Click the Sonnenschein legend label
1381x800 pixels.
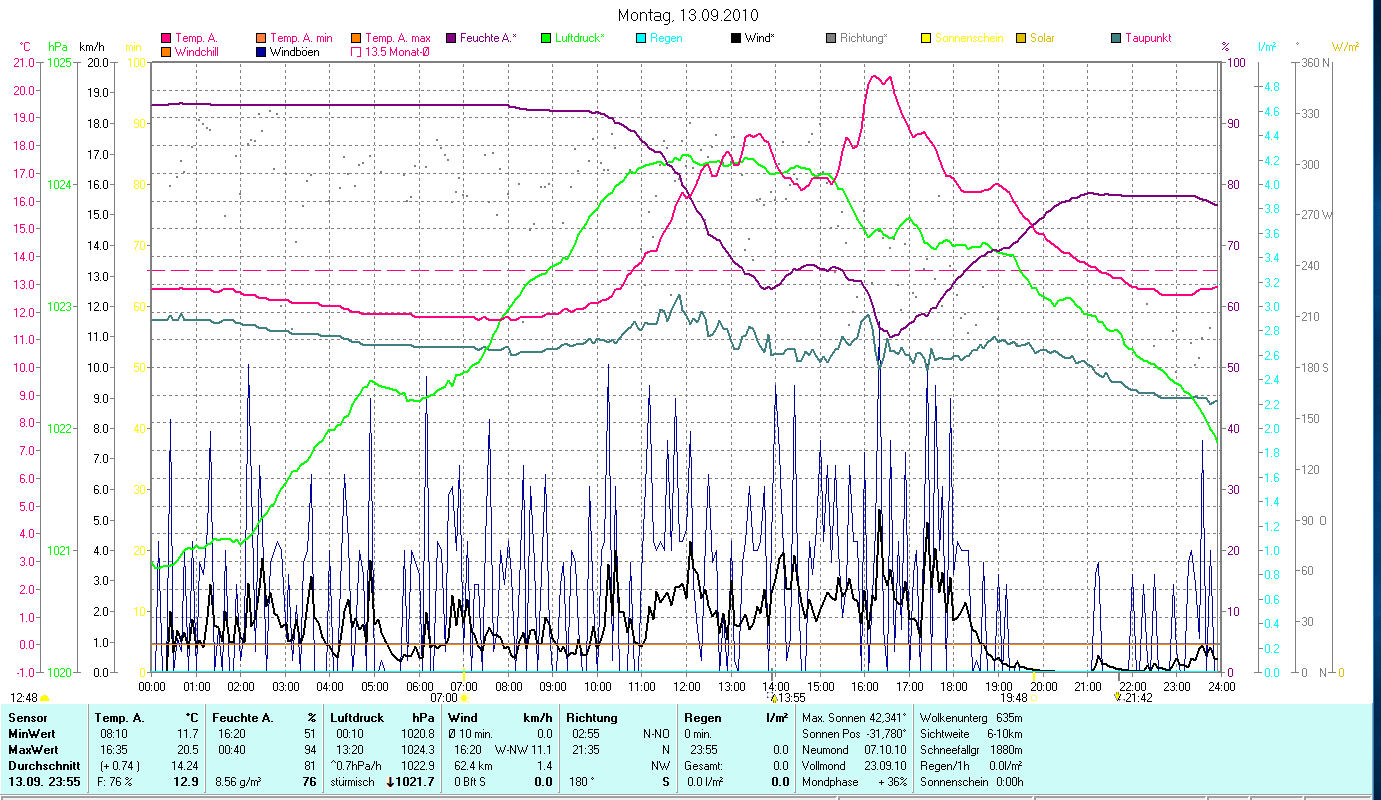coord(968,38)
